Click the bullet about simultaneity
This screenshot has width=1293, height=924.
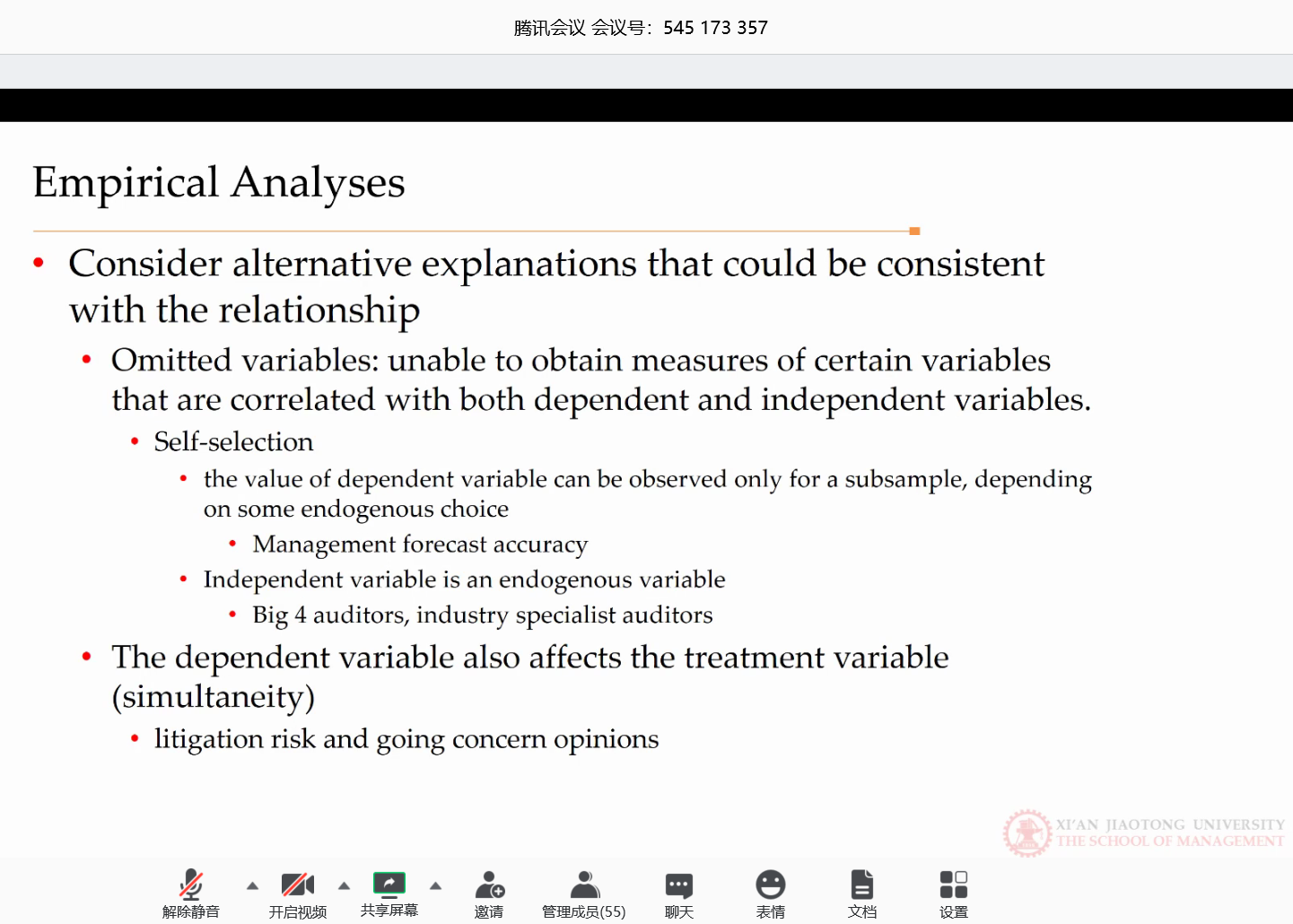point(529,676)
